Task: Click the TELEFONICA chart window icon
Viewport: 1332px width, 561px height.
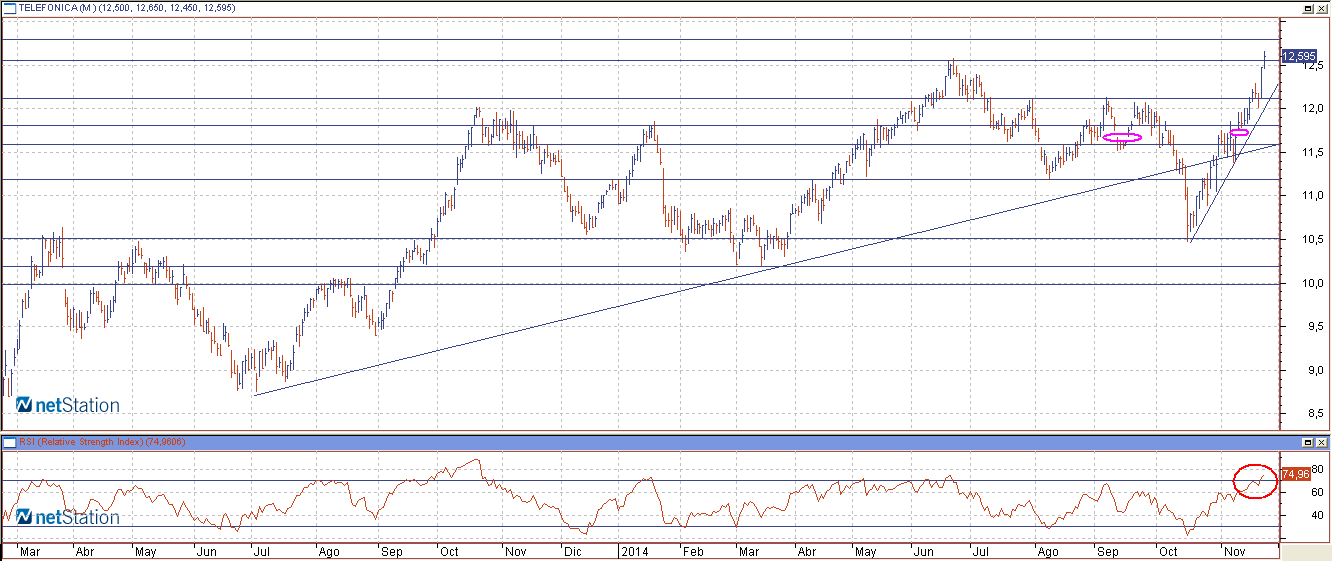Action: tap(9, 7)
